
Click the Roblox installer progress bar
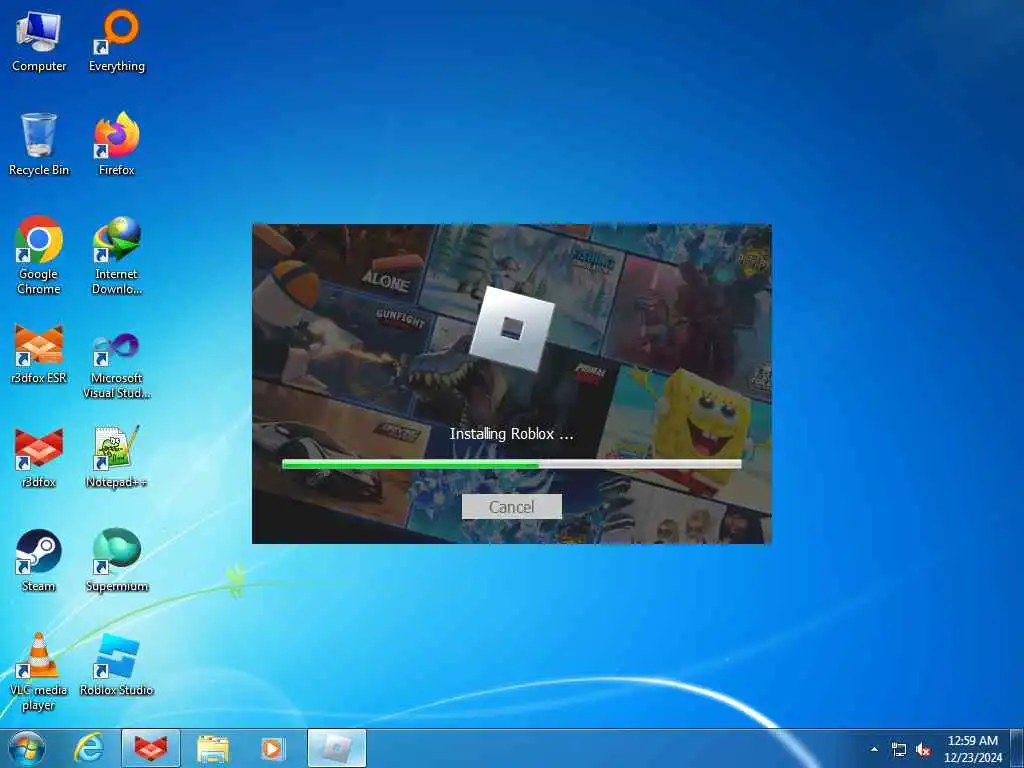511,464
